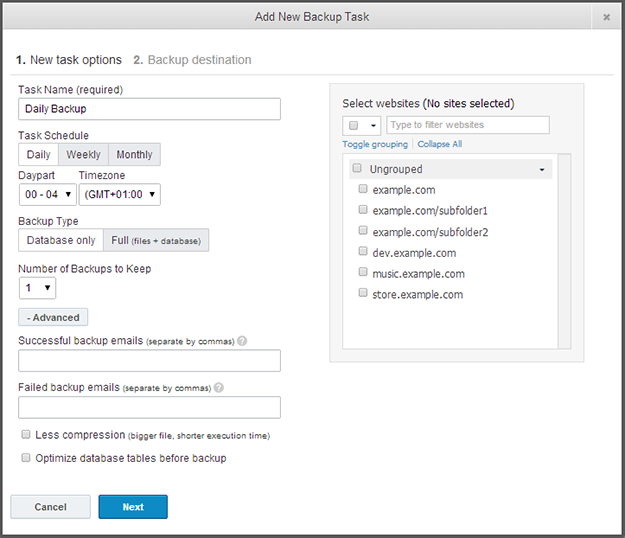Expand Number of Backups to Keep dropdown

(x=37, y=288)
